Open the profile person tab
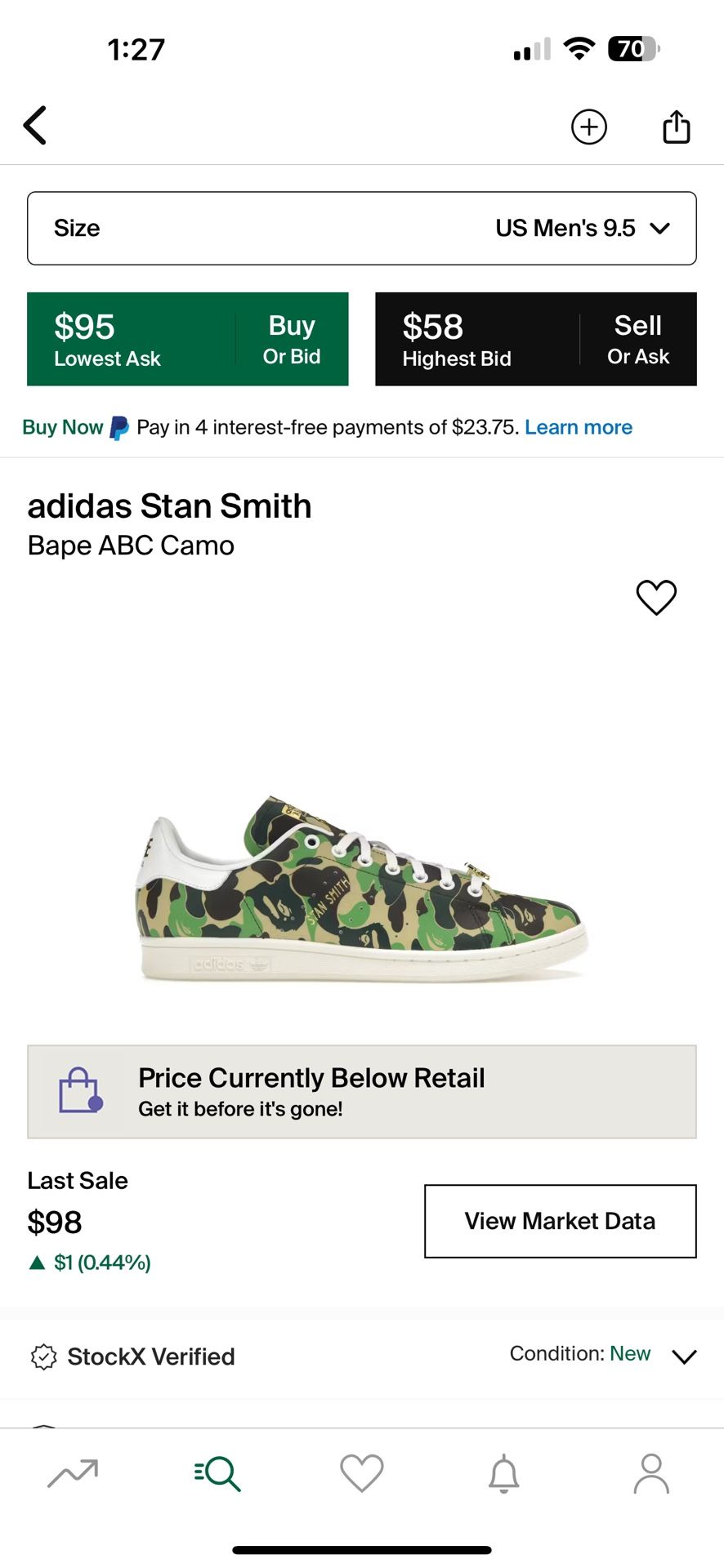This screenshot has width=724, height=1568. tap(651, 1473)
